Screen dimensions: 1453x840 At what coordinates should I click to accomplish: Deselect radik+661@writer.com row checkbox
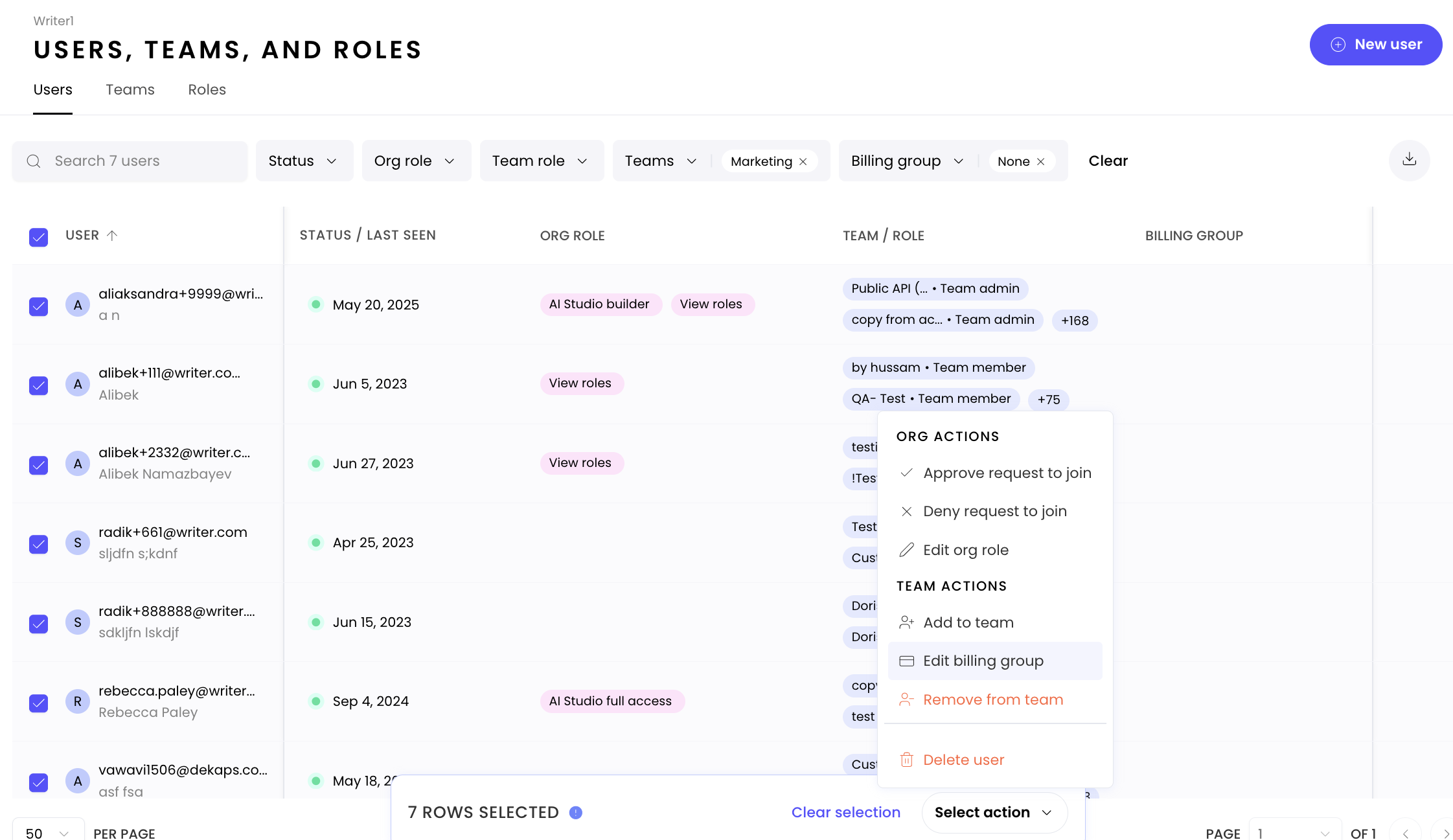[39, 544]
